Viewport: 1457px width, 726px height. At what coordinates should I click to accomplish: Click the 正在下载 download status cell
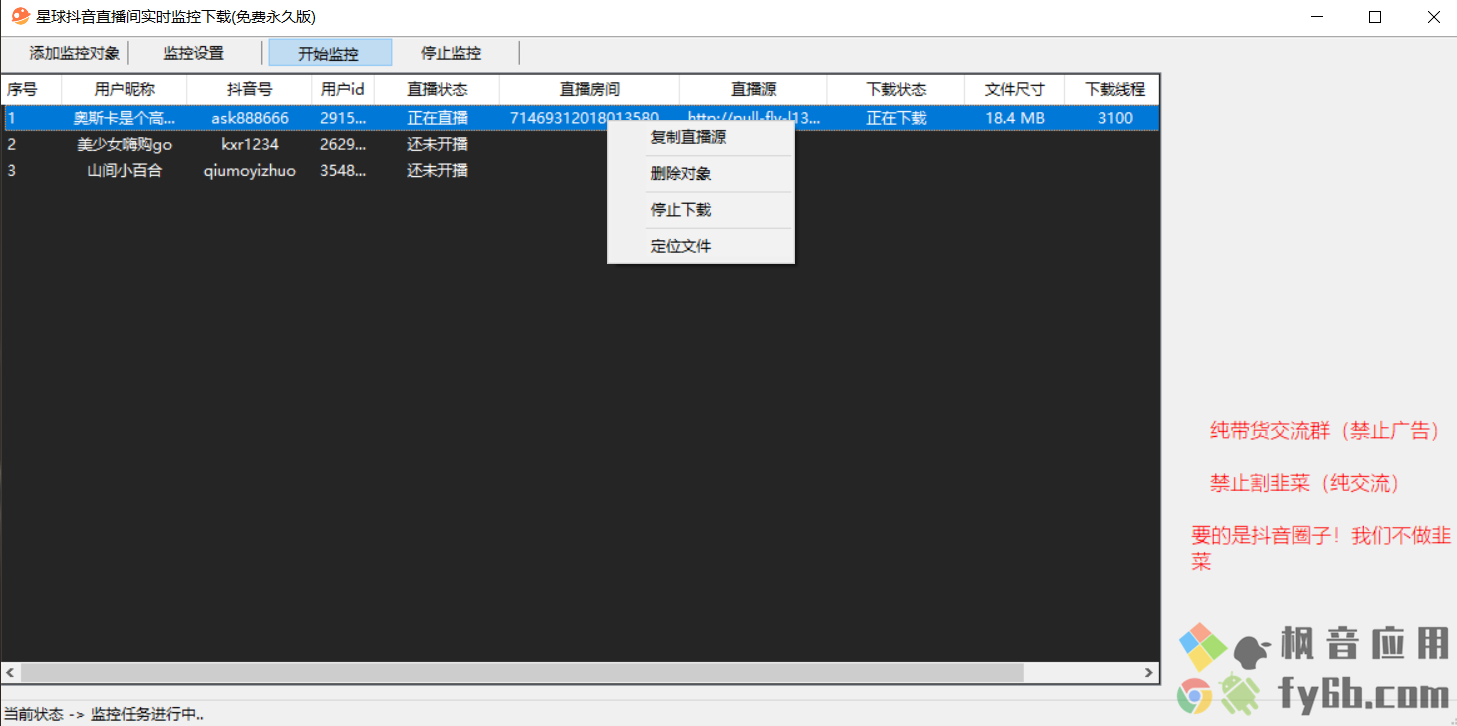(x=896, y=118)
